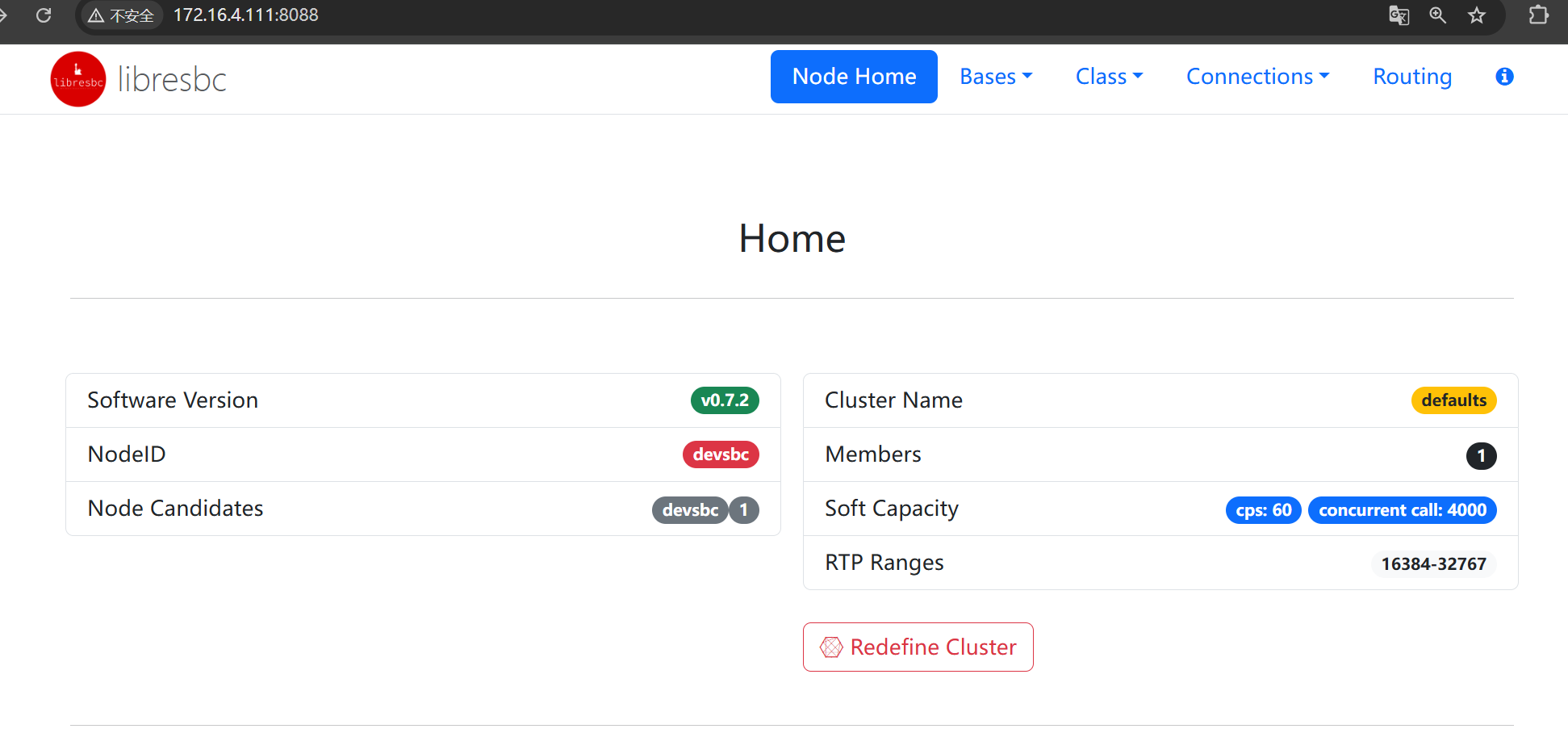This screenshot has width=1568, height=733.
Task: Click the libresbc brand name link
Action: pos(172,79)
